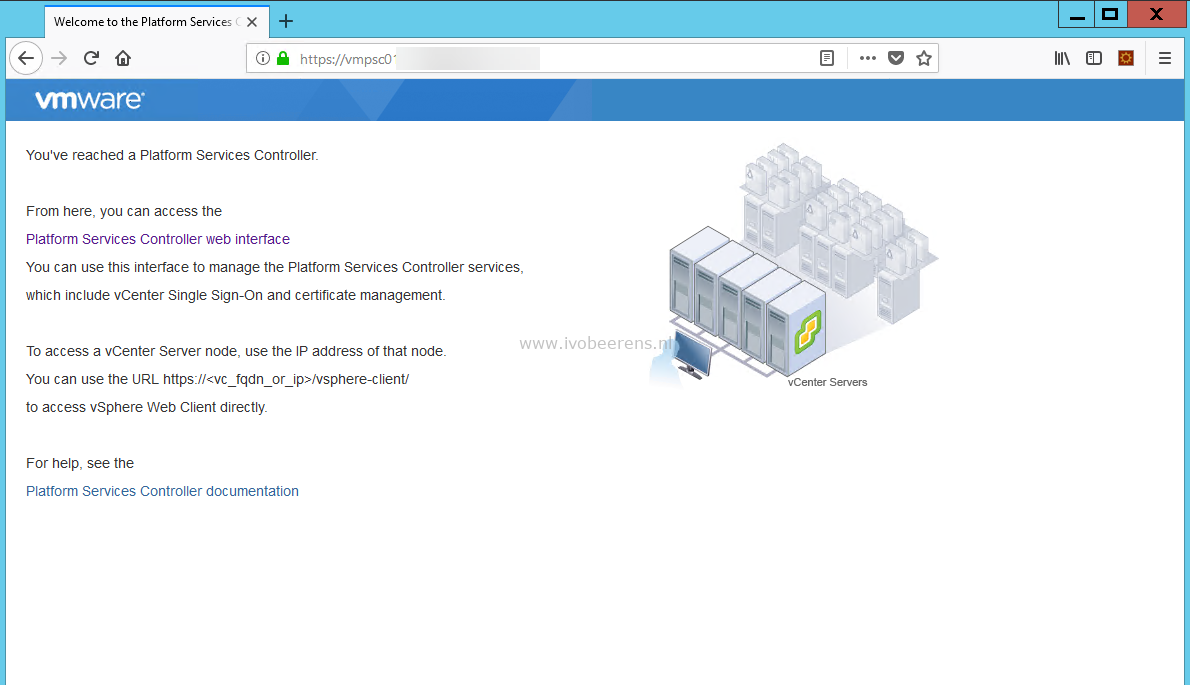This screenshot has width=1190, height=685.
Task: Bookmark this page with the star icon
Action: tap(924, 58)
